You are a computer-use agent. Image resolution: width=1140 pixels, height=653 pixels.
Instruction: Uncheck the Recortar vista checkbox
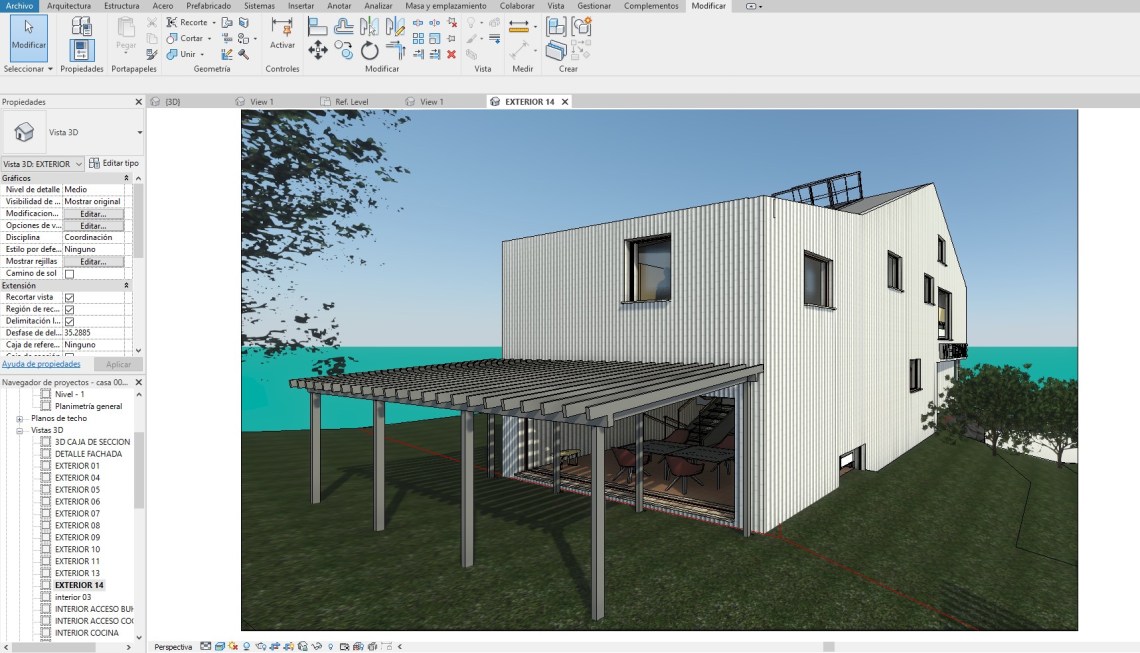coord(70,297)
